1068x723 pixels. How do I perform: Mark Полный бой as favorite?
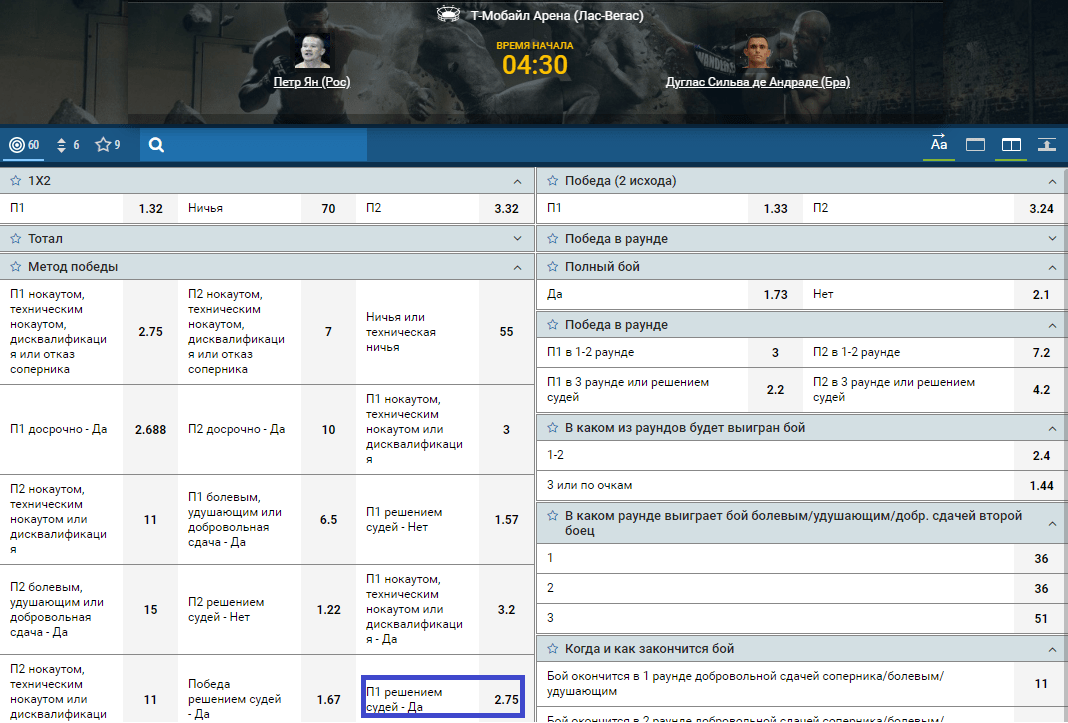[x=552, y=267]
